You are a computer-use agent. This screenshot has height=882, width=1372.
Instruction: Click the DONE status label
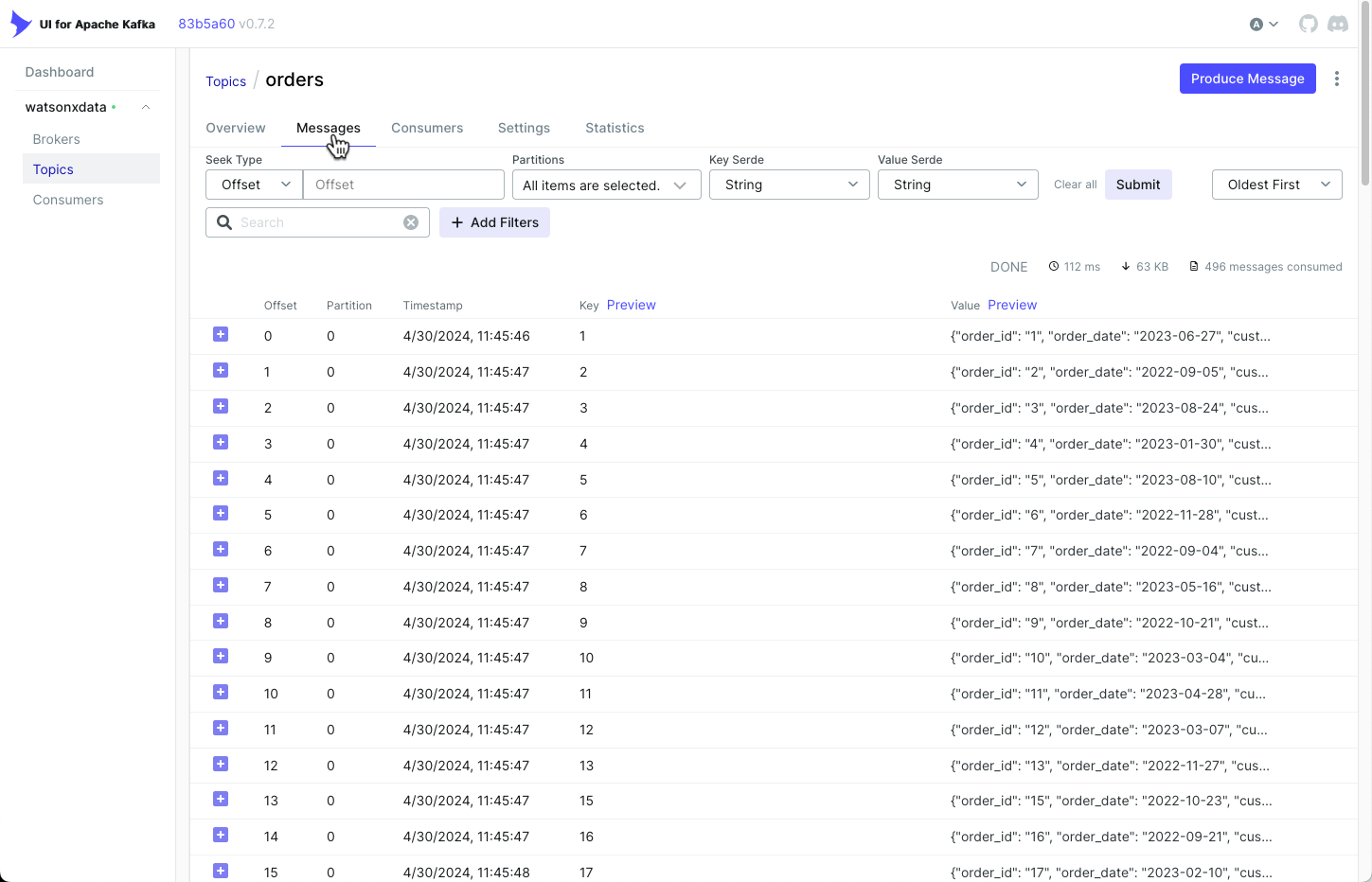(x=1008, y=267)
